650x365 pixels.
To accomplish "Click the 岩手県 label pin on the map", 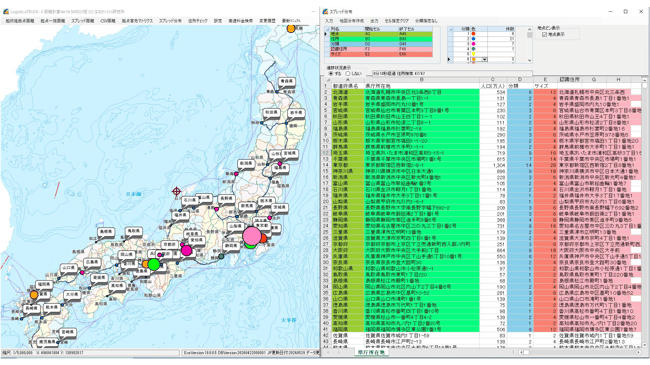I will (296, 113).
